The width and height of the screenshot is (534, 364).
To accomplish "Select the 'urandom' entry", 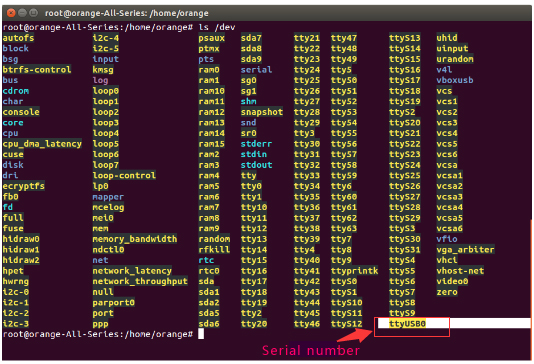I will point(455,59).
